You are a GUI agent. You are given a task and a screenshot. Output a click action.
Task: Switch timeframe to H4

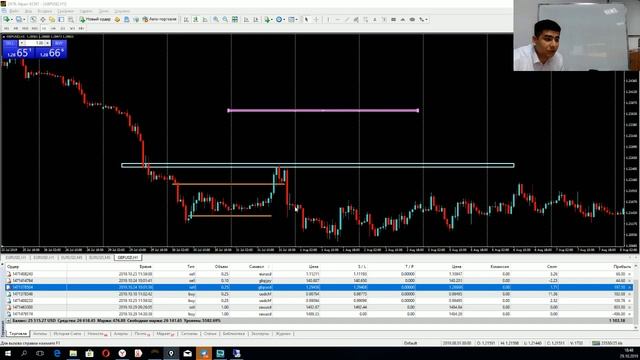[53, 28]
